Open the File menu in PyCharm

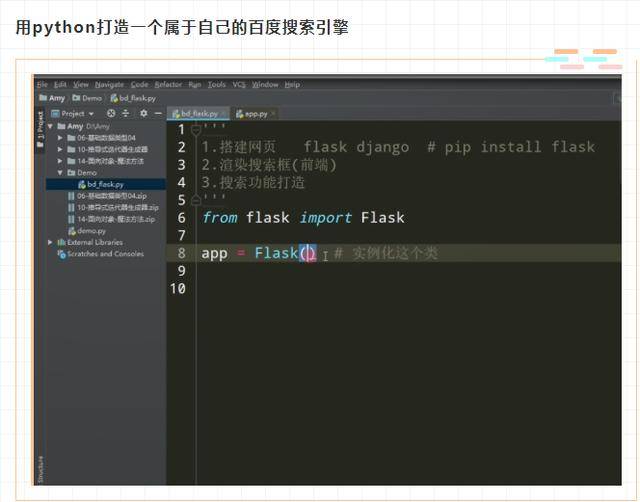pos(42,84)
